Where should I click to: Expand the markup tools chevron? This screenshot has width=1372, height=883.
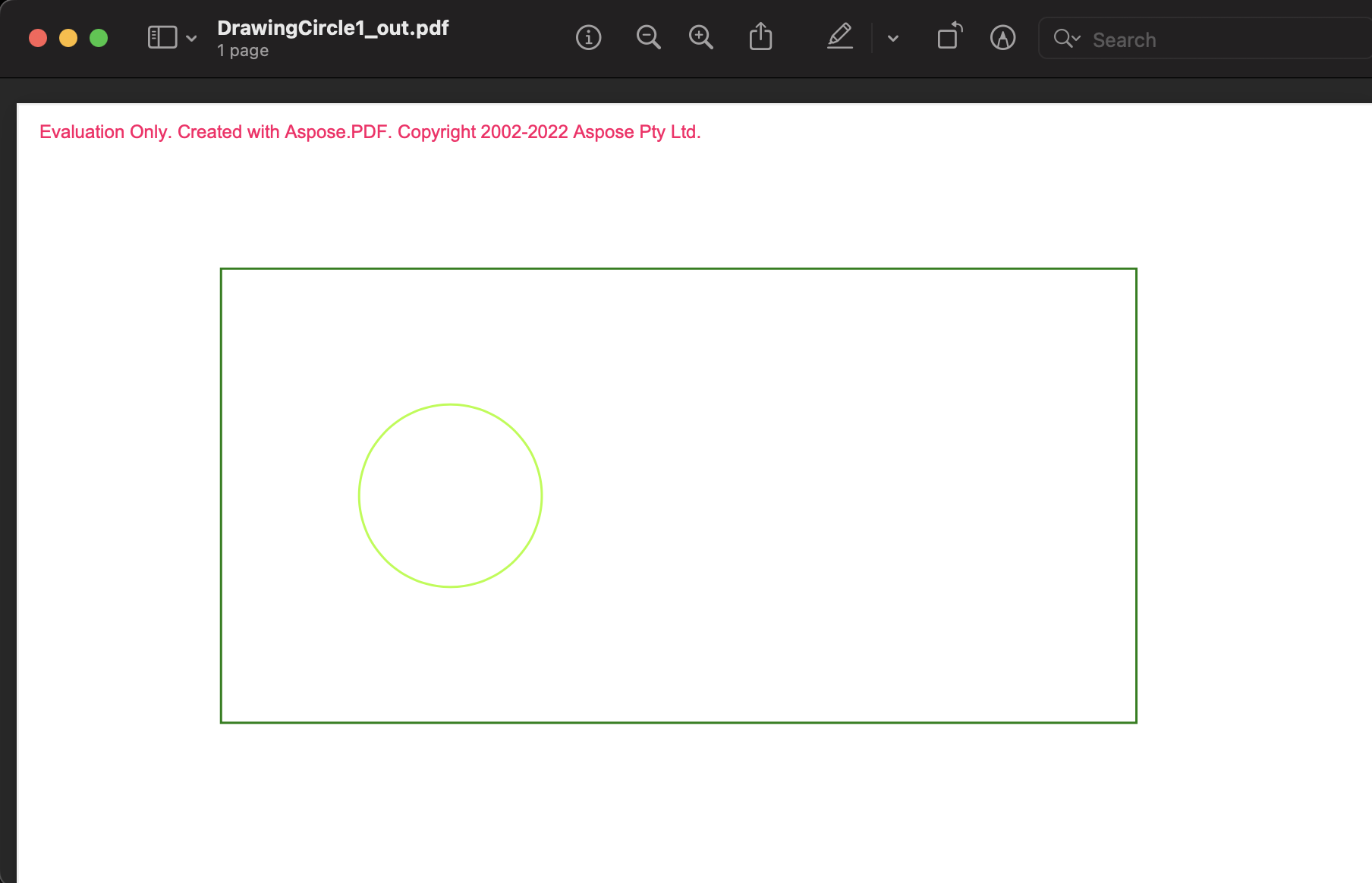point(892,39)
